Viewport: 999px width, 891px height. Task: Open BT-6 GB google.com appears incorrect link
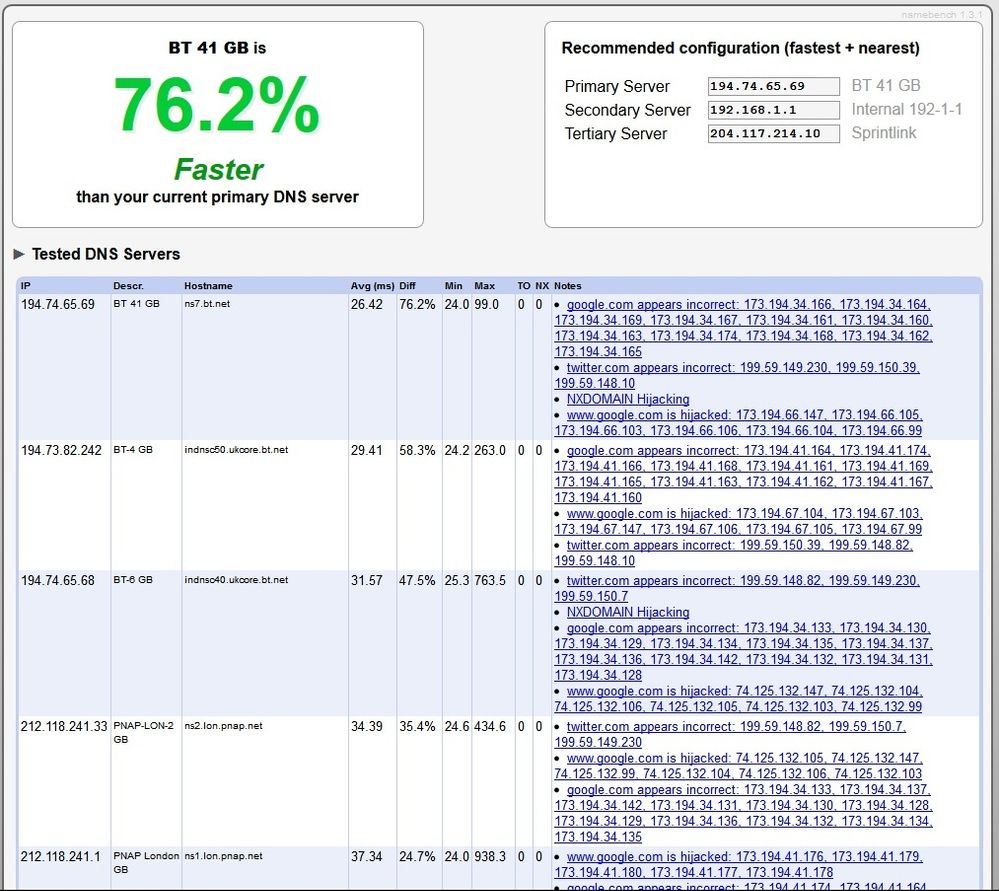point(743,652)
